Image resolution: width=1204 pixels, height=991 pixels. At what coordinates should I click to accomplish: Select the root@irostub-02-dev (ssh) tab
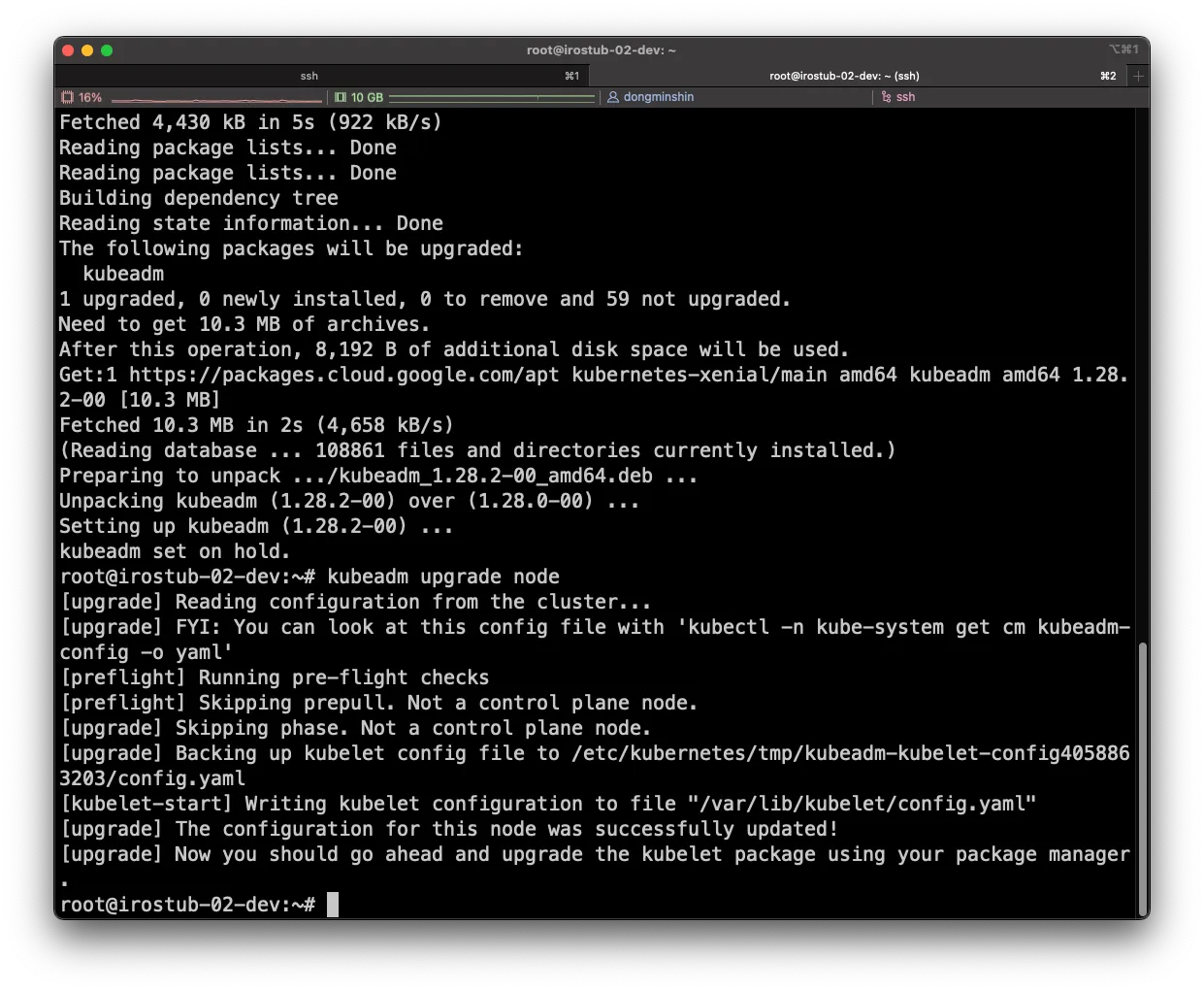[x=843, y=76]
